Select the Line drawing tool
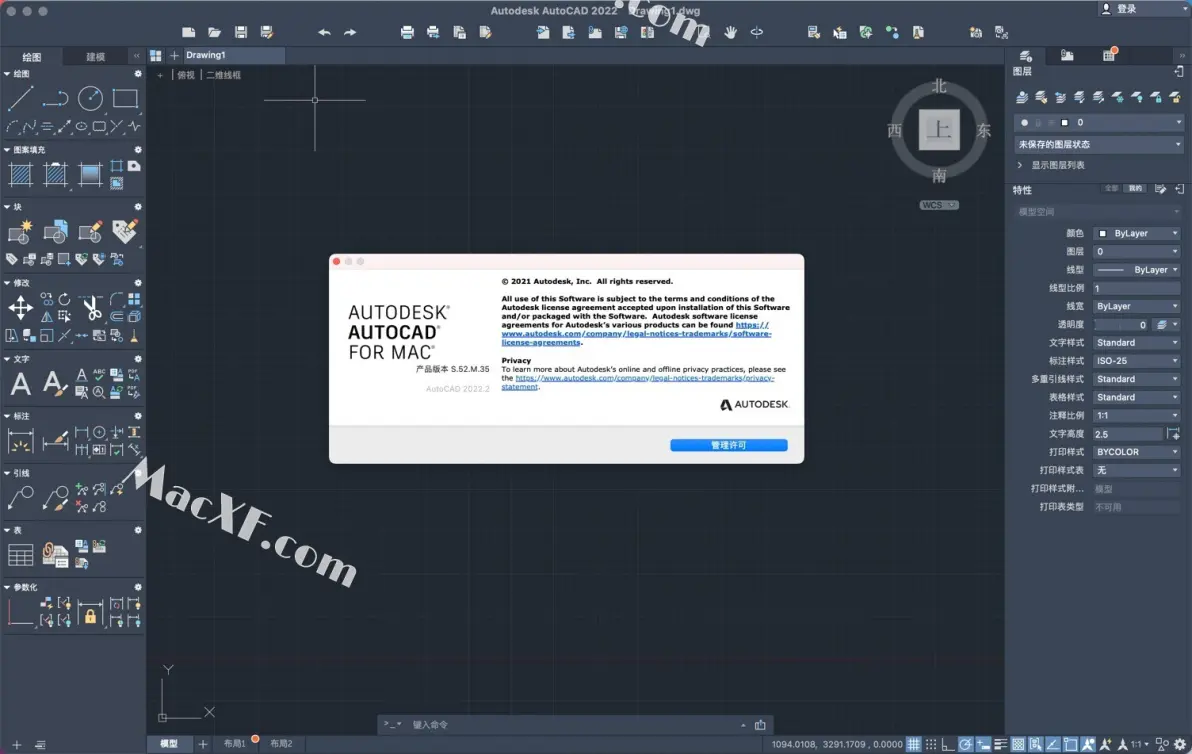 pos(21,98)
